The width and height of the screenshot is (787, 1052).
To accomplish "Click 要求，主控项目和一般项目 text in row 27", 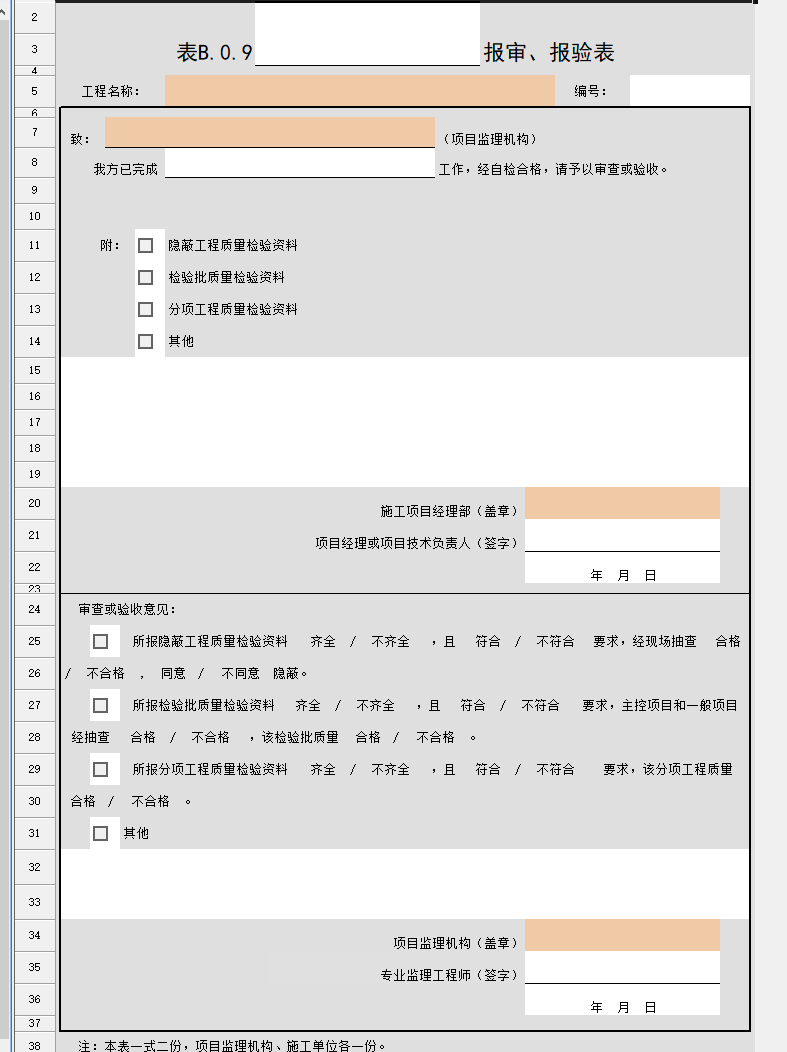I will [x=660, y=705].
